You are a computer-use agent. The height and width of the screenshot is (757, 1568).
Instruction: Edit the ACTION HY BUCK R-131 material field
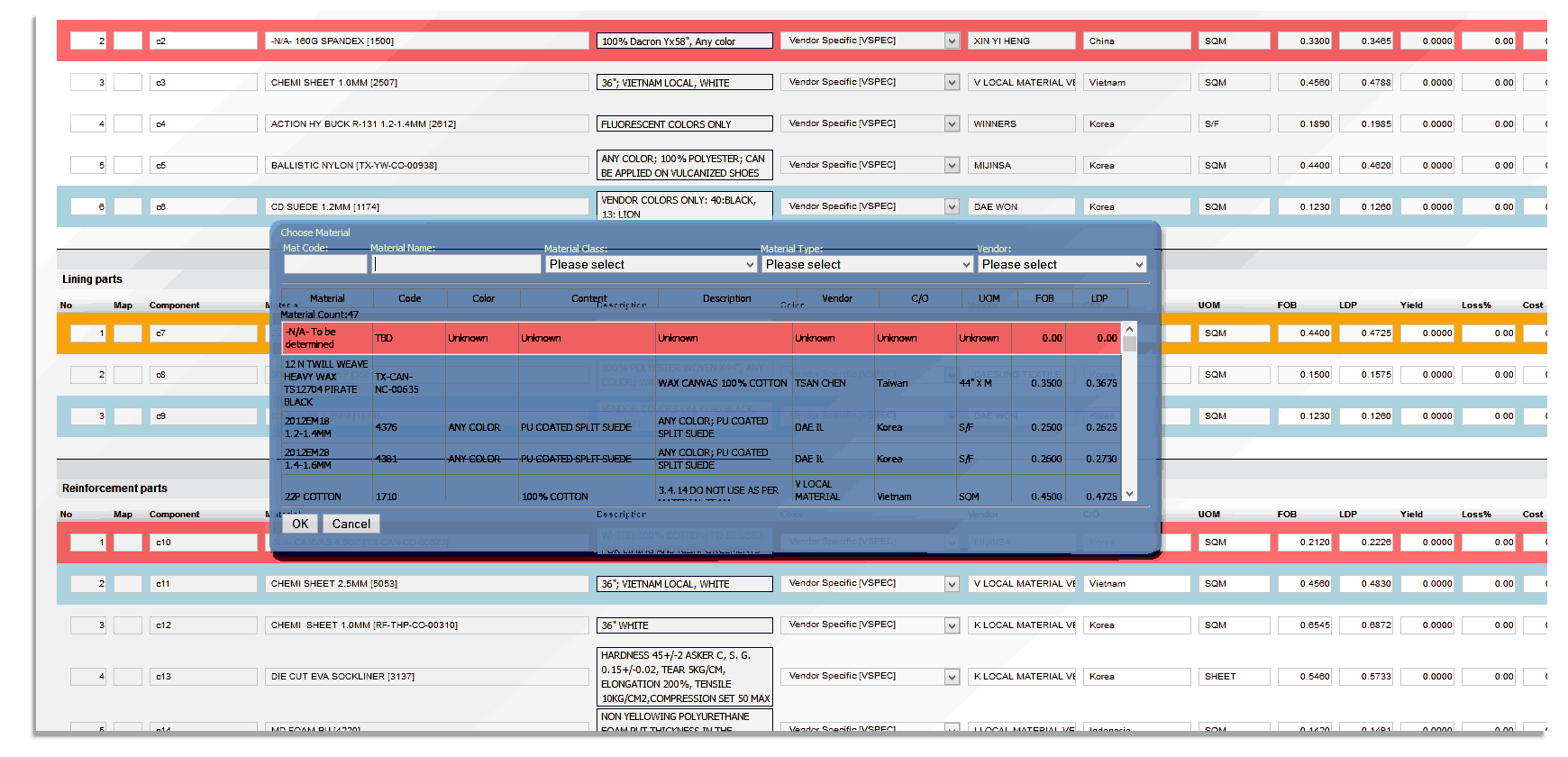[x=427, y=123]
